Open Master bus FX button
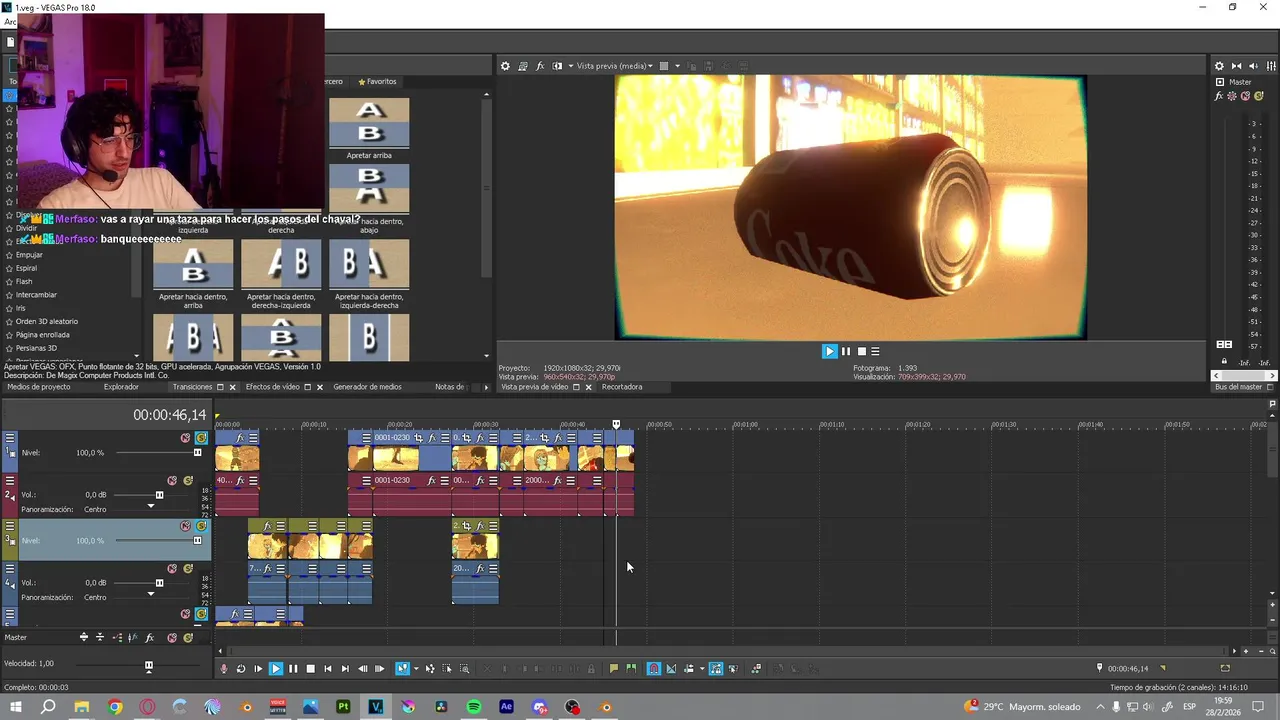The height and width of the screenshot is (720, 1280). [x=1219, y=96]
